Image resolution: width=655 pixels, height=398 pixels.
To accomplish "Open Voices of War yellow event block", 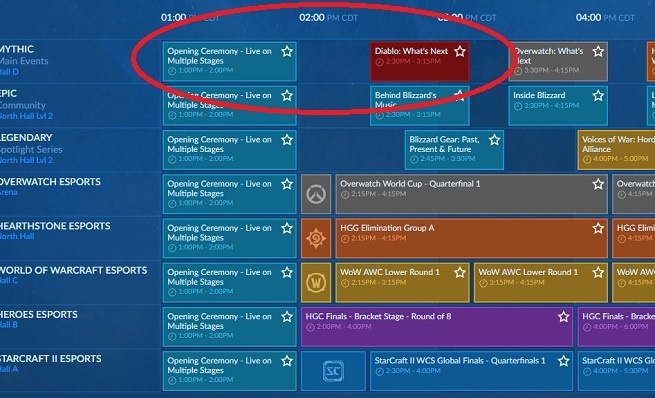I will pos(616,150).
